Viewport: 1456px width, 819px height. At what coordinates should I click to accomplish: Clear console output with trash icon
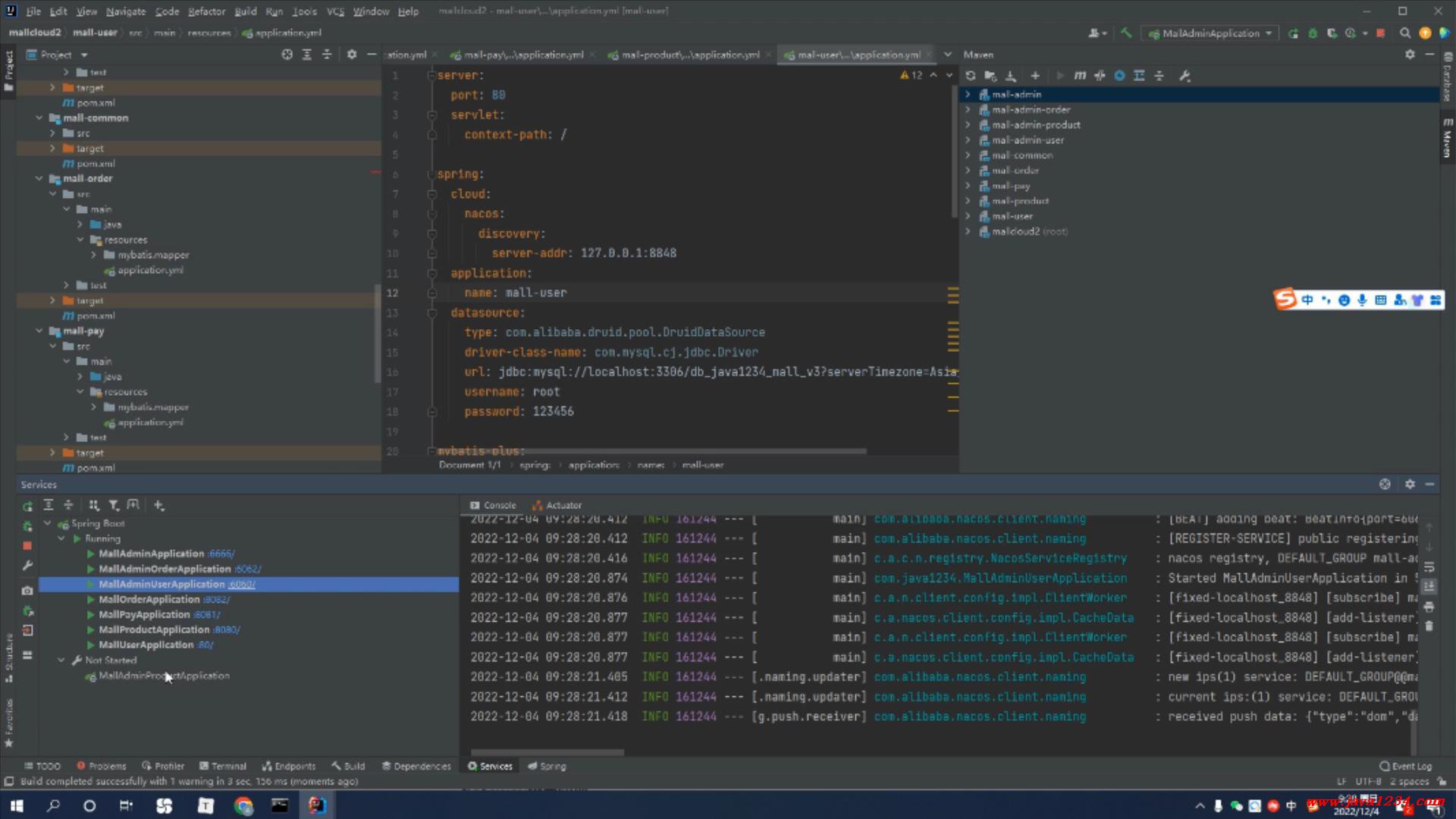[x=1429, y=626]
